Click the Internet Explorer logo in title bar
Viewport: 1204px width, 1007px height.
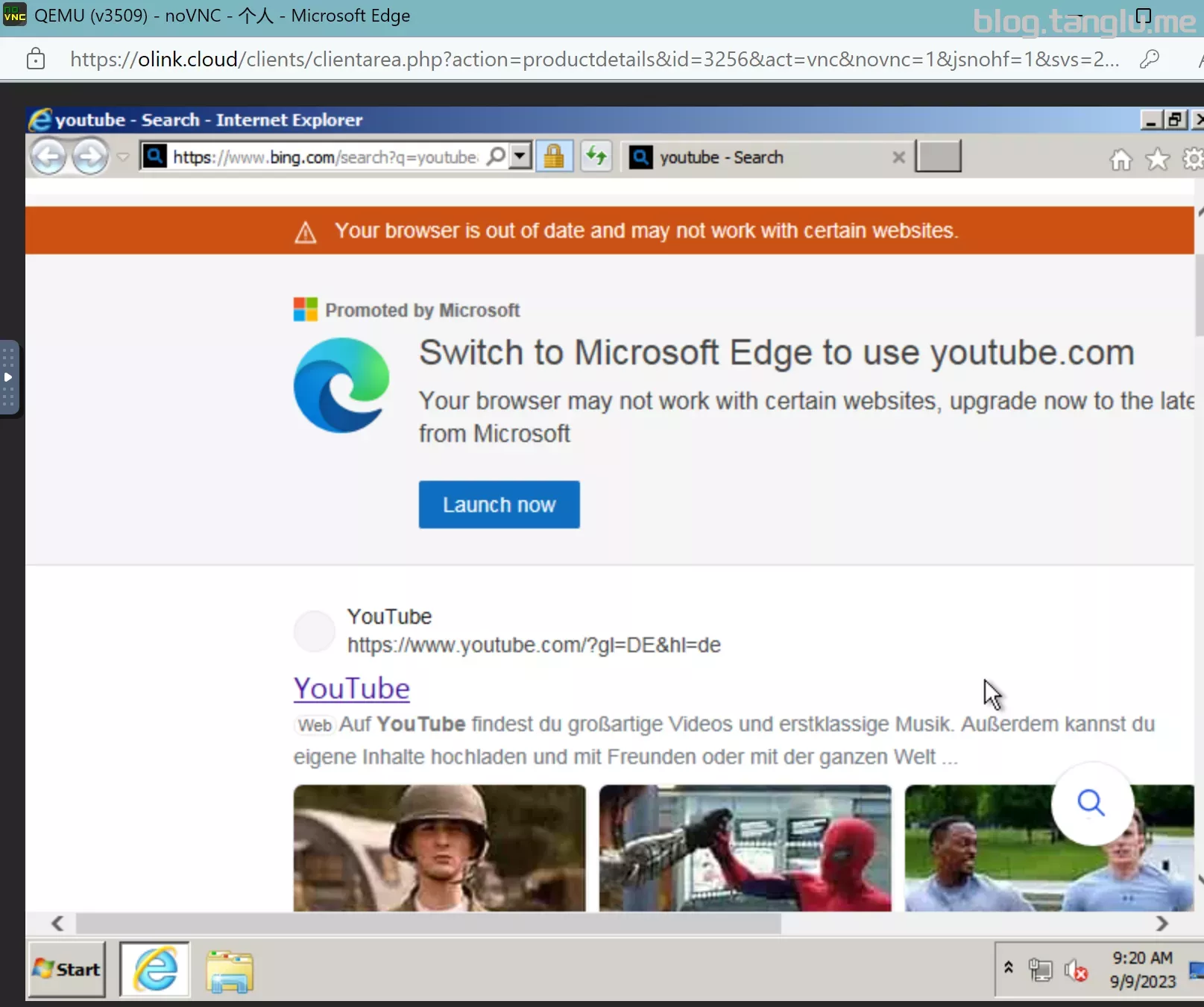tap(40, 120)
